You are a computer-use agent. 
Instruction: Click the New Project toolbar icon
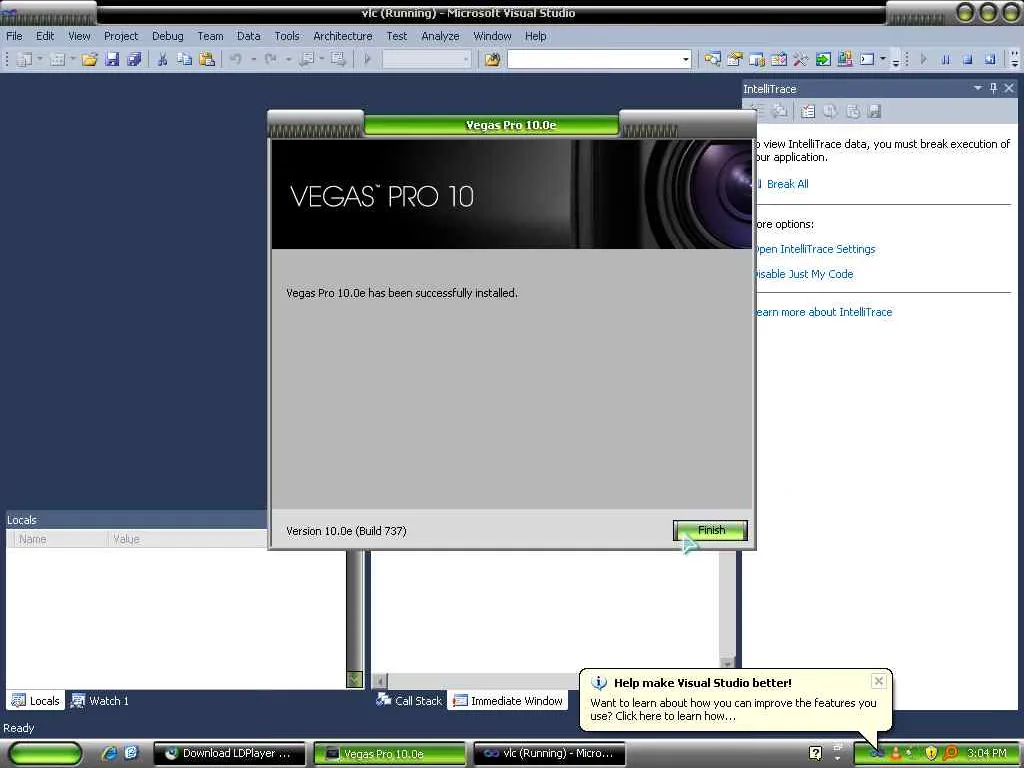click(x=24, y=59)
